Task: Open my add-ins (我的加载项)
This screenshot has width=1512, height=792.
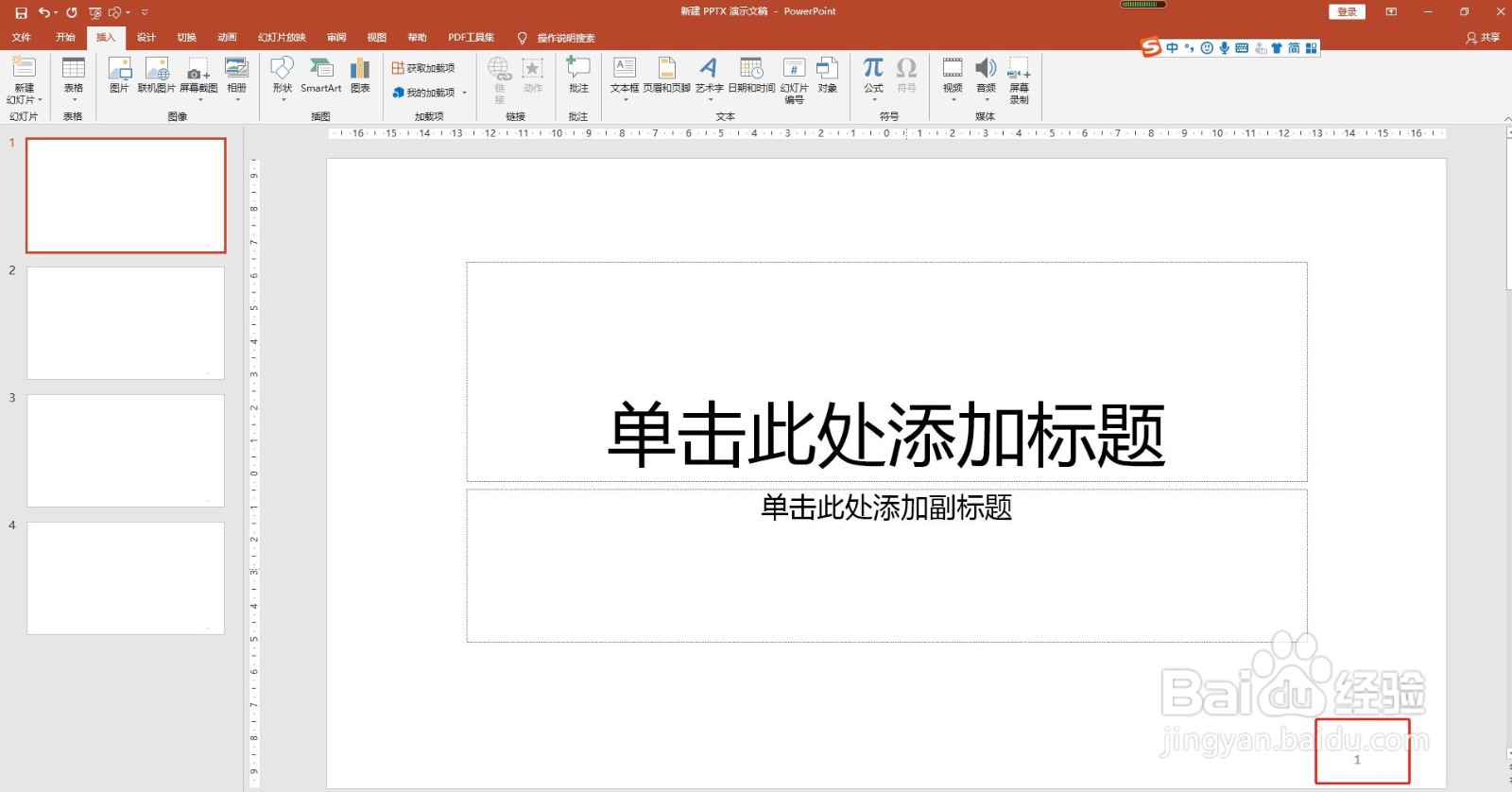Action: pyautogui.click(x=423, y=93)
